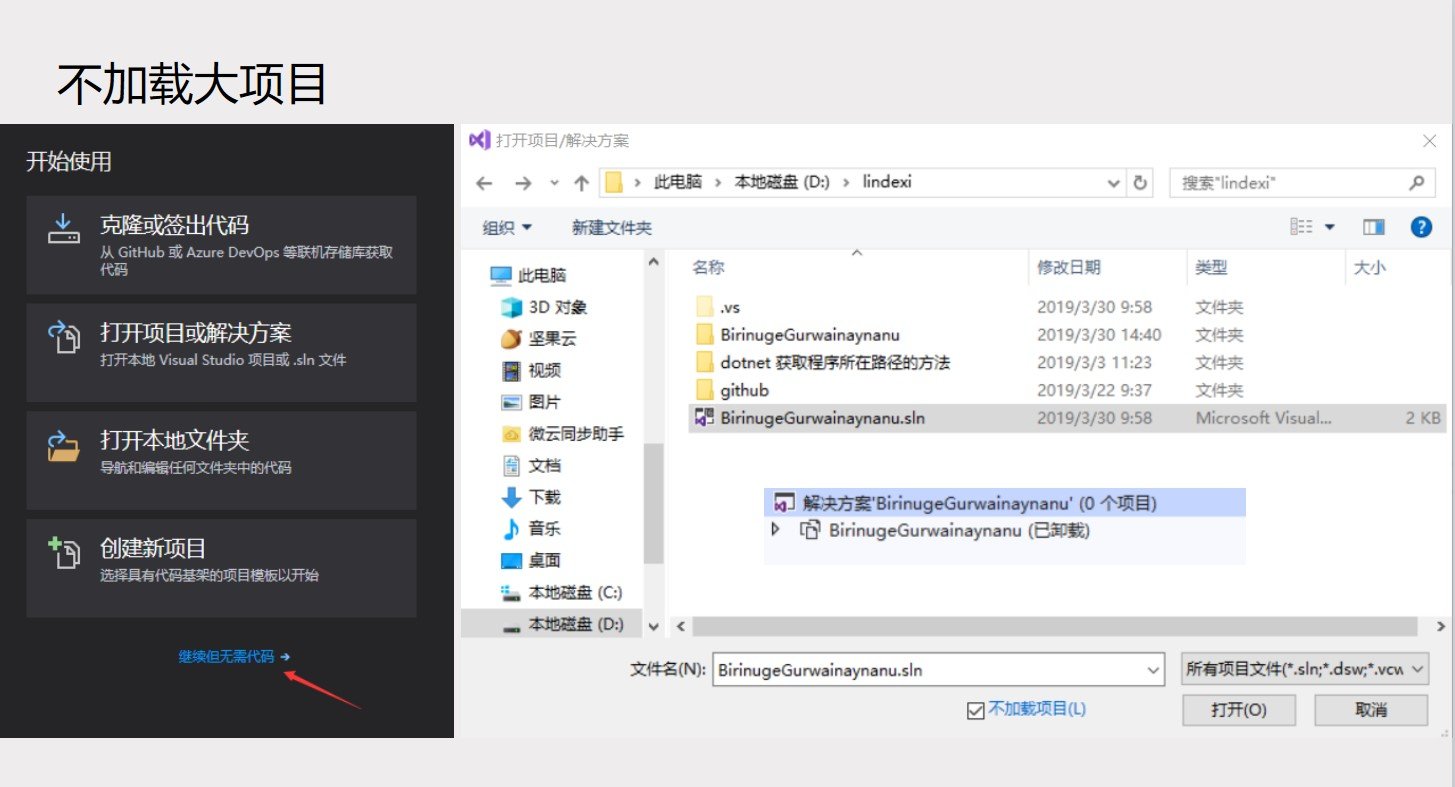Viewport: 1455px width, 787px height.
Task: Click the 取消 button
Action: [1371, 710]
